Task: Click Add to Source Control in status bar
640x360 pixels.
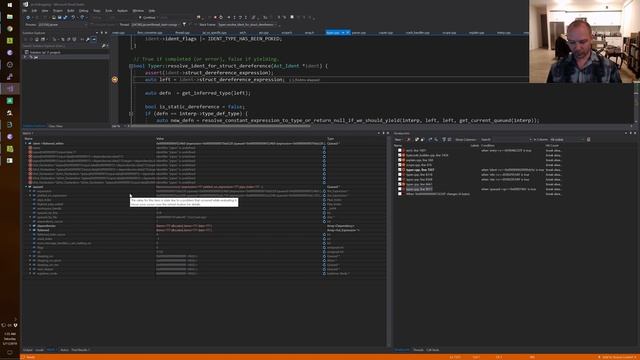Action: click(617, 357)
